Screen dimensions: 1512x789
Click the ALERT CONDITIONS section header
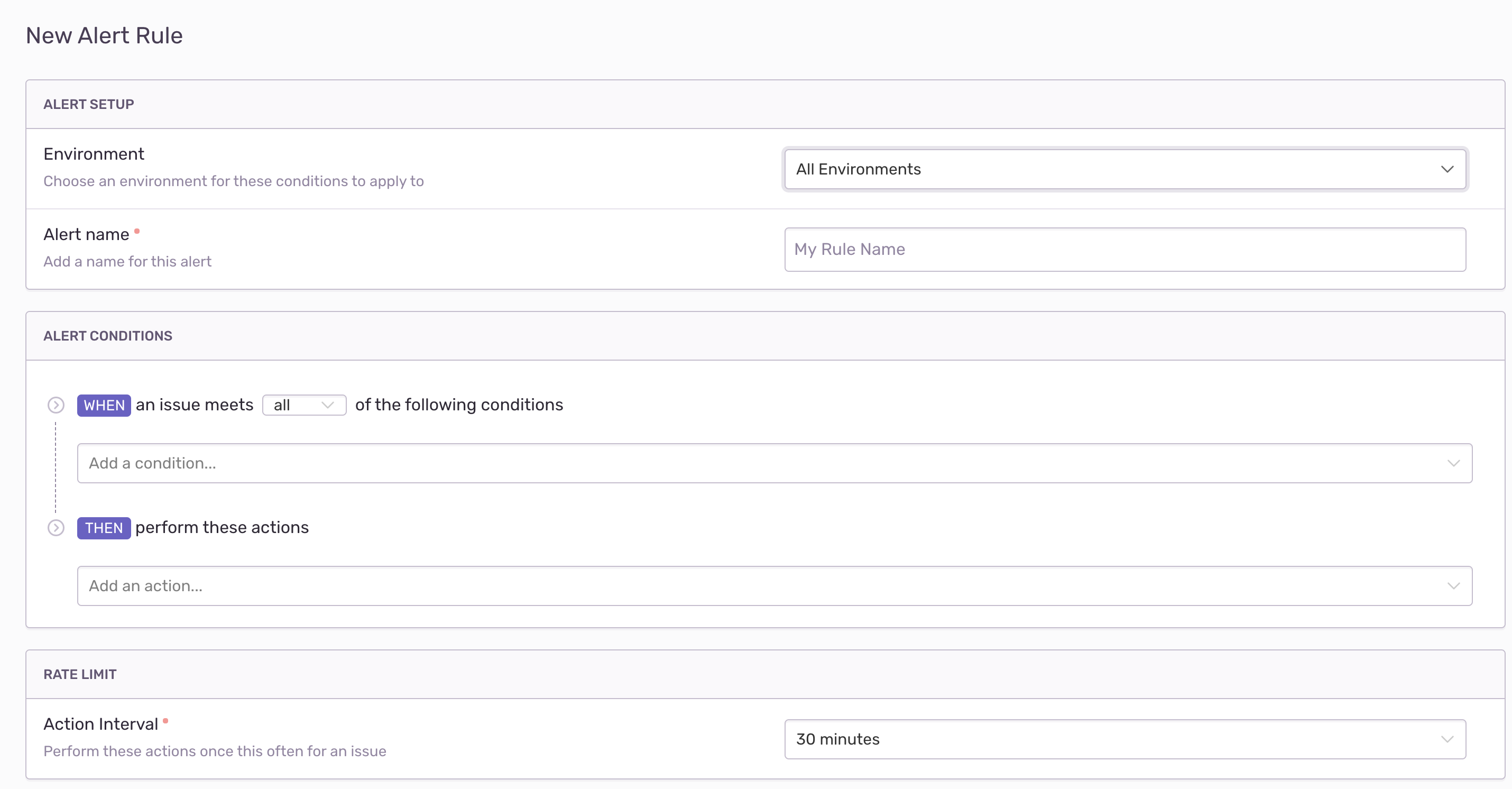pos(108,336)
